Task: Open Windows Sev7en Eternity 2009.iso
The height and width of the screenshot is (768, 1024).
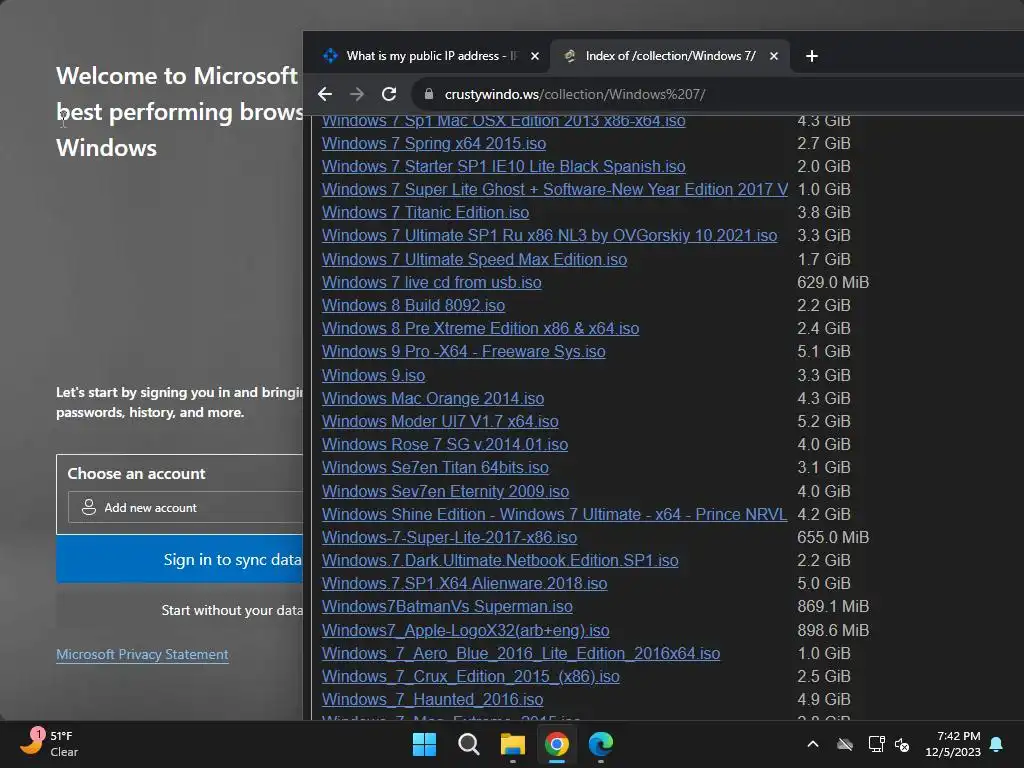Action: coord(445,491)
